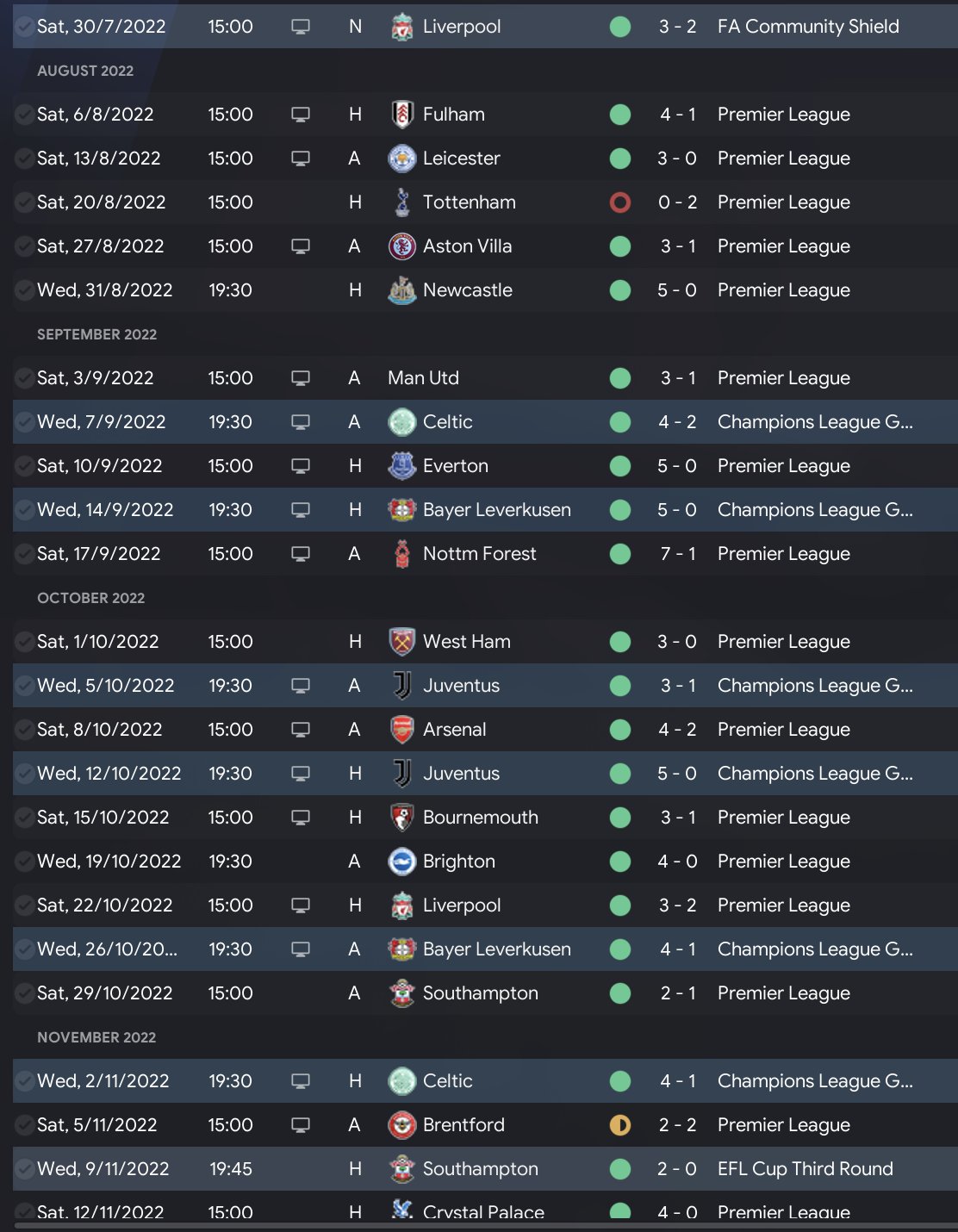This screenshot has height=1232, width=958.
Task: Click the NOVEMBER 2022 month header
Action: click(96, 1037)
